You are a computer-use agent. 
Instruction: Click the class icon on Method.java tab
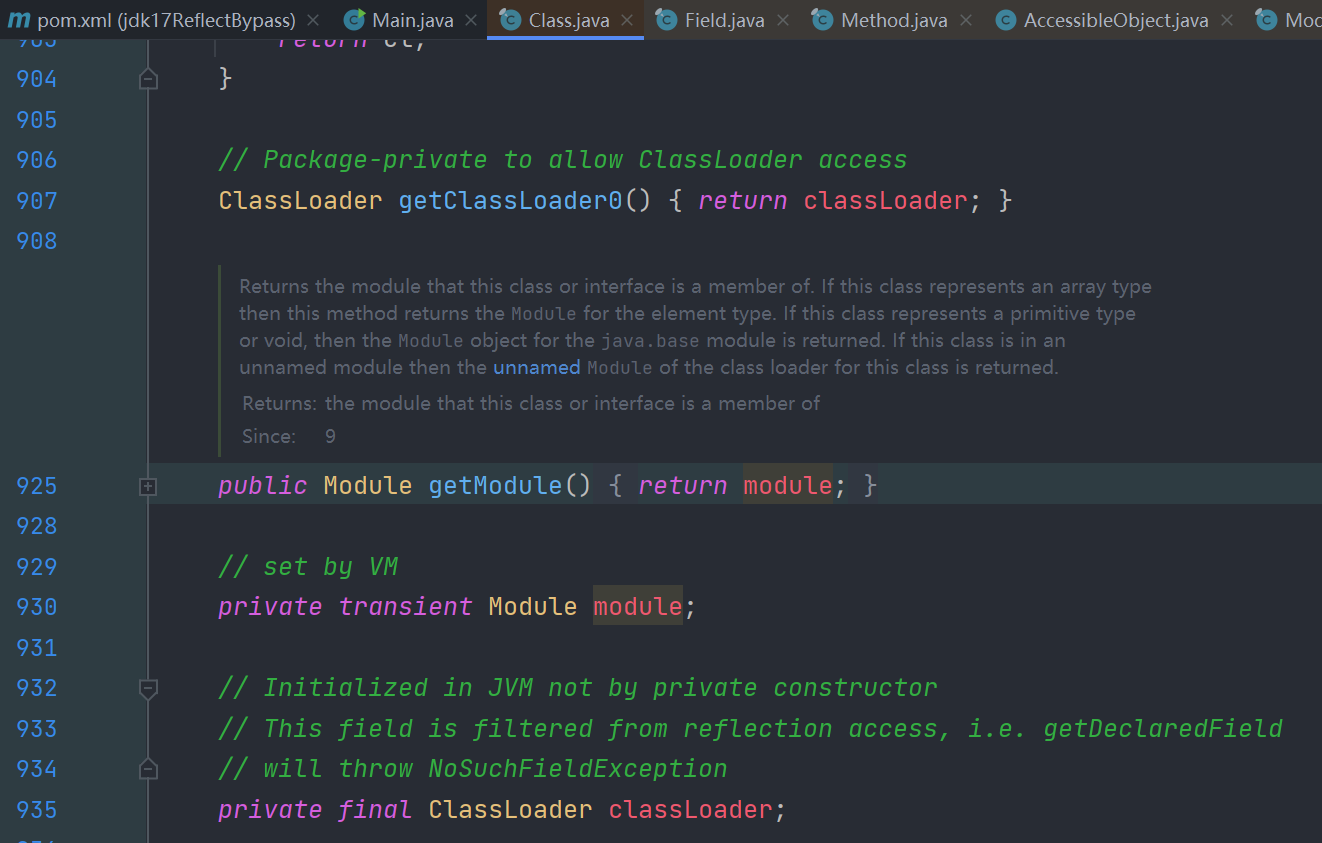coord(822,20)
